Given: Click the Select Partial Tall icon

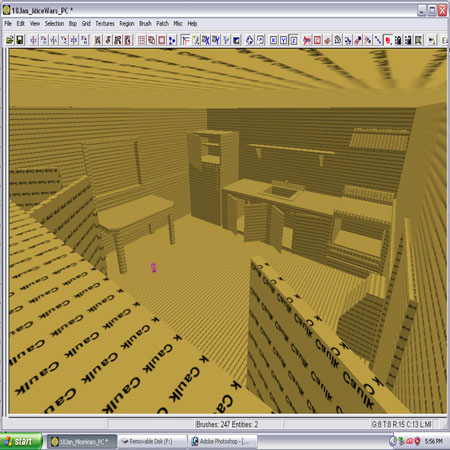Looking at the screenshot, I should (x=118, y=40).
